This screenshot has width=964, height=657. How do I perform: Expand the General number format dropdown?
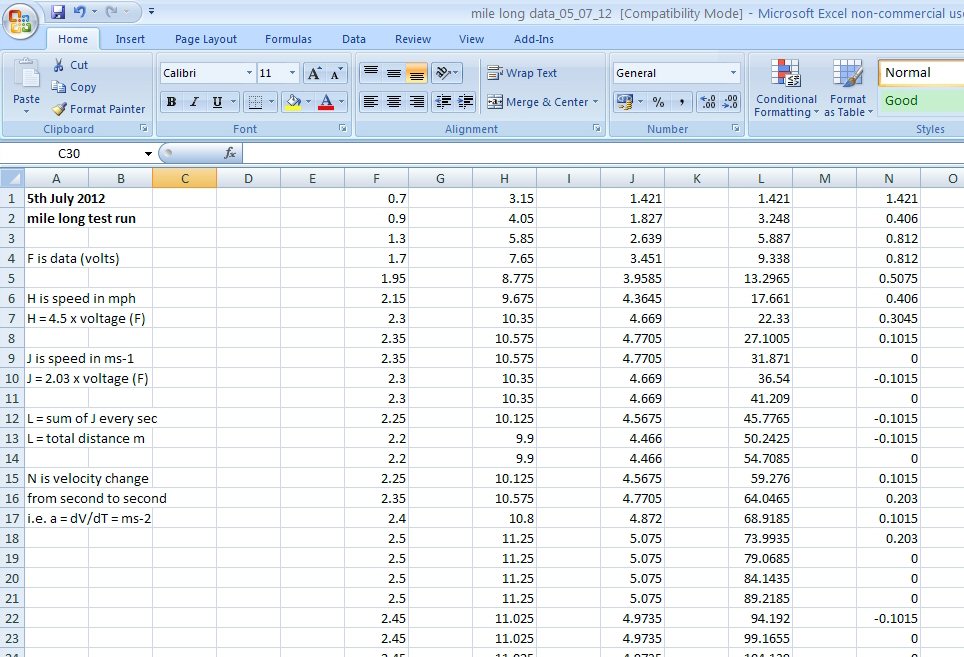coord(733,73)
